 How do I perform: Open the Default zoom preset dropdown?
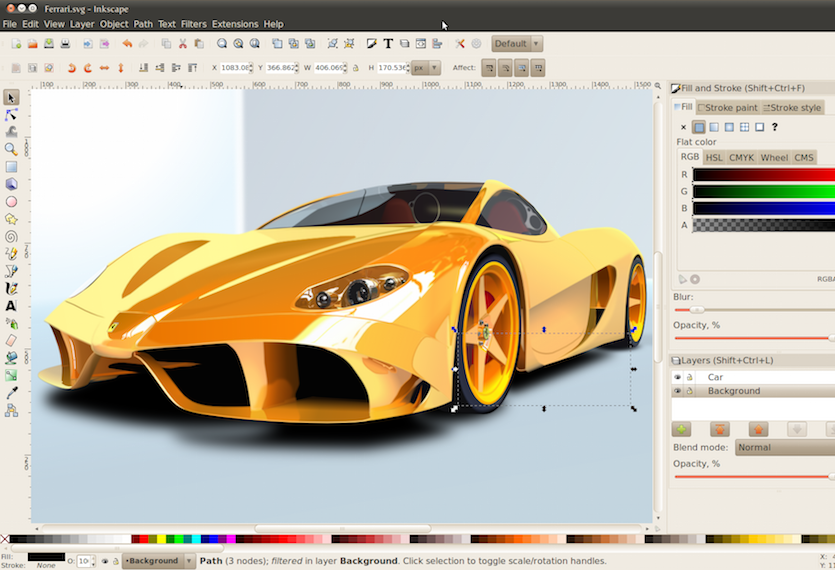coord(517,44)
